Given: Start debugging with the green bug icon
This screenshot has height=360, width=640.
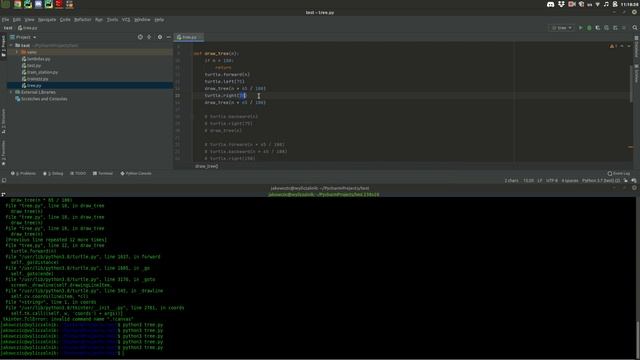Looking at the screenshot, I should 589,28.
